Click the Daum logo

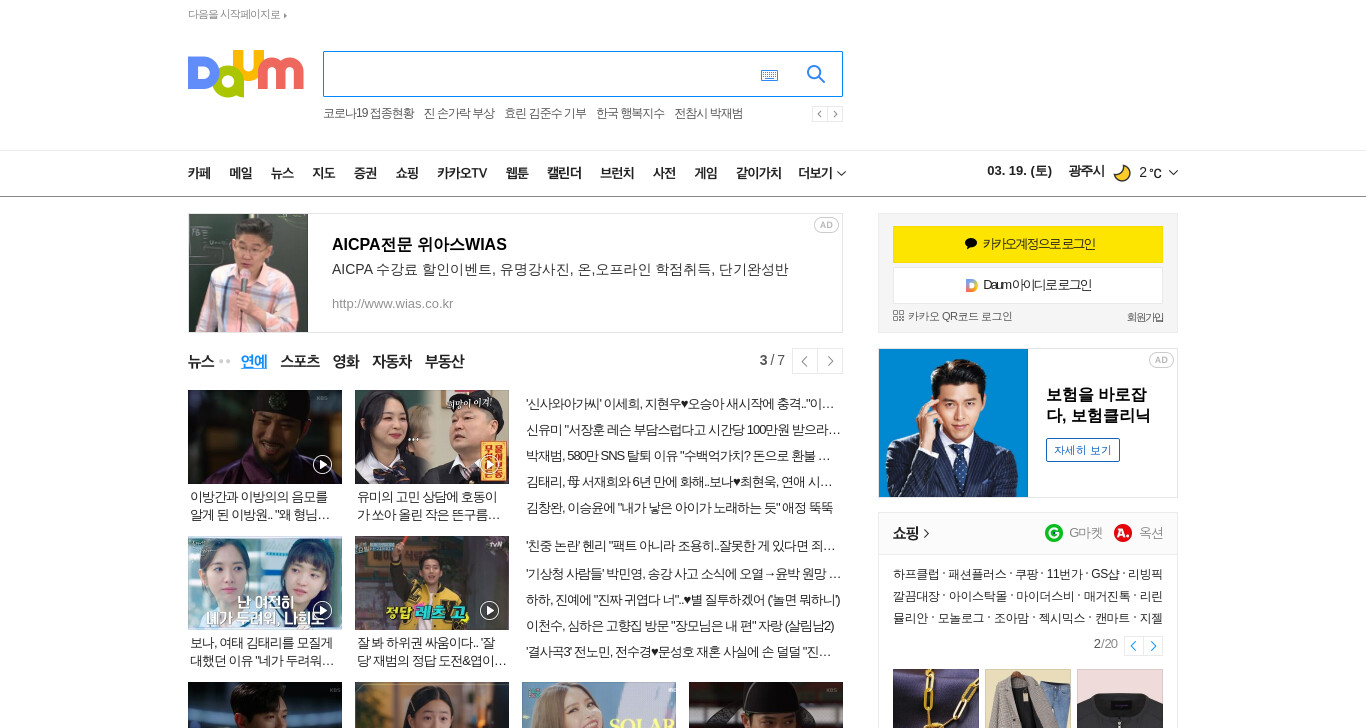pyautogui.click(x=245, y=74)
